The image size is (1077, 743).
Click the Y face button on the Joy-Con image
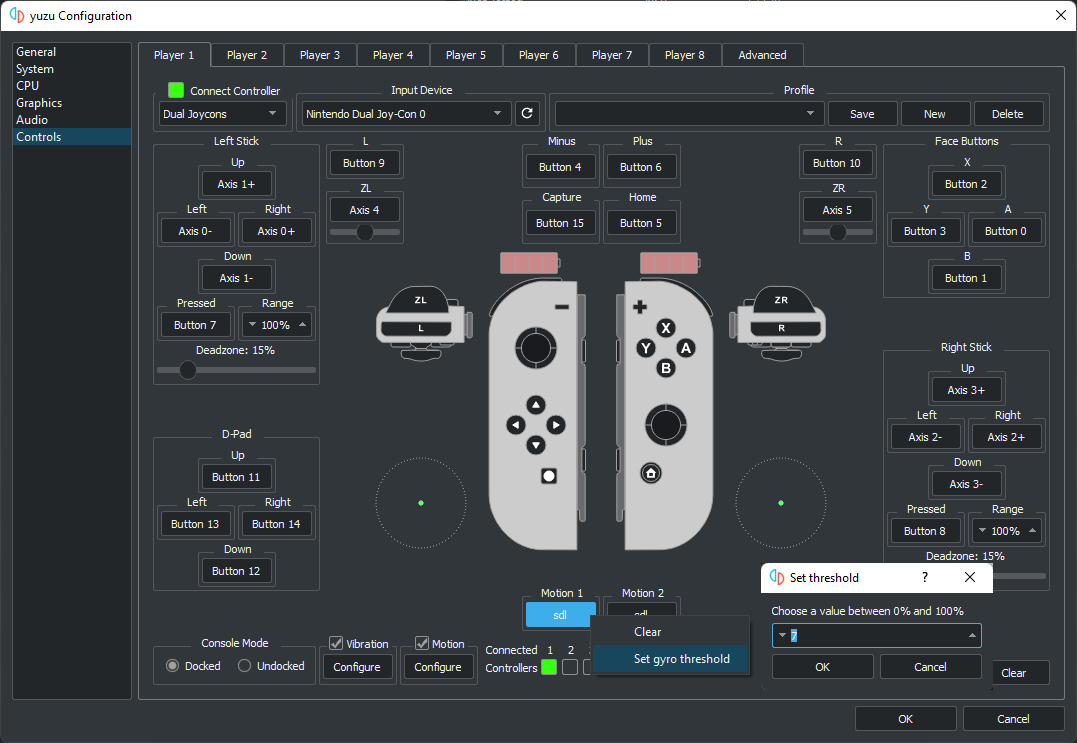646,348
